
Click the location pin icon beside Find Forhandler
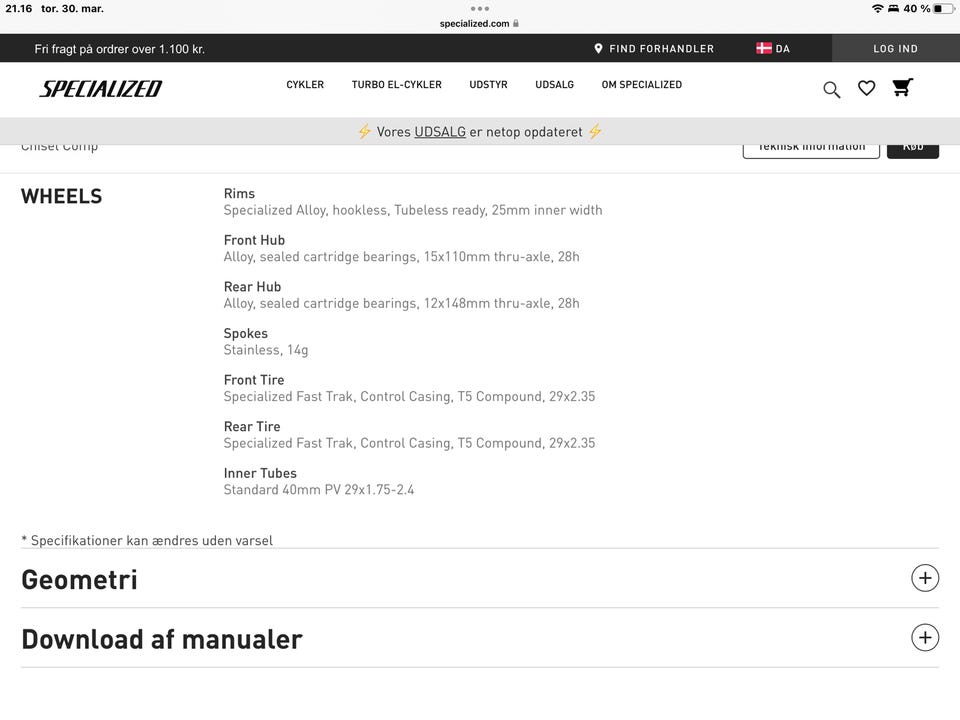[598, 48]
